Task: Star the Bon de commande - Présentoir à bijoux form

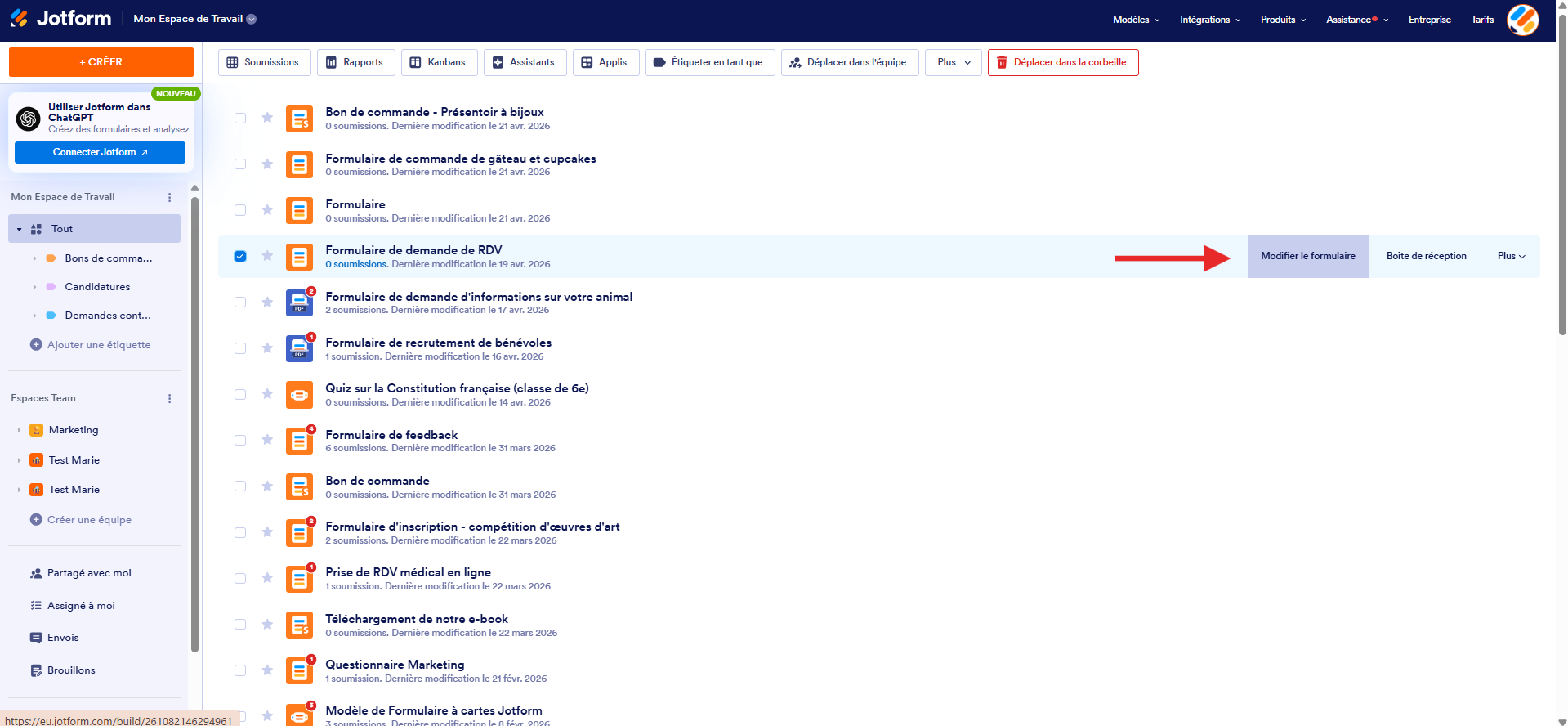Action: [267, 118]
